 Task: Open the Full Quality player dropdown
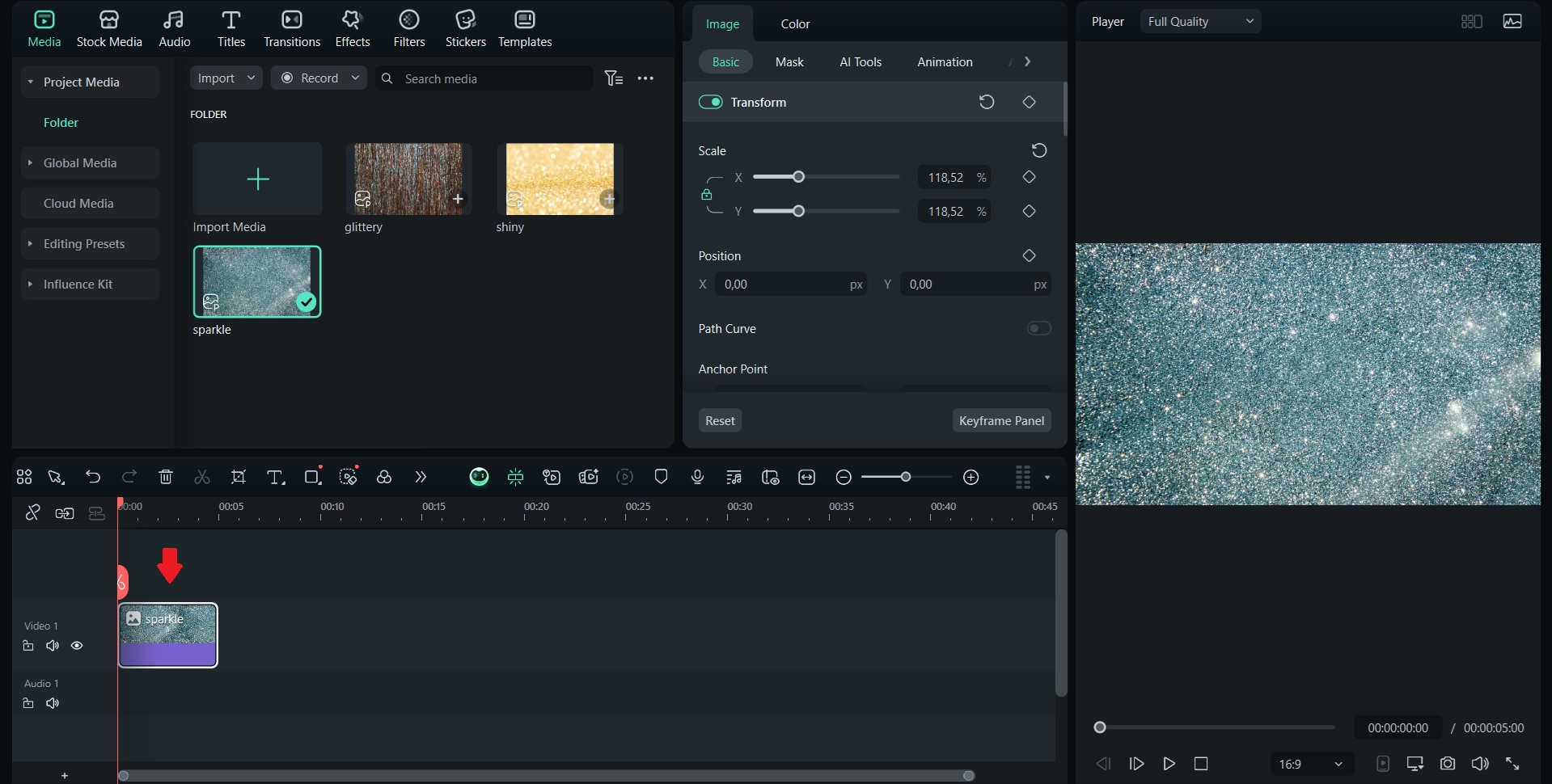point(1200,22)
